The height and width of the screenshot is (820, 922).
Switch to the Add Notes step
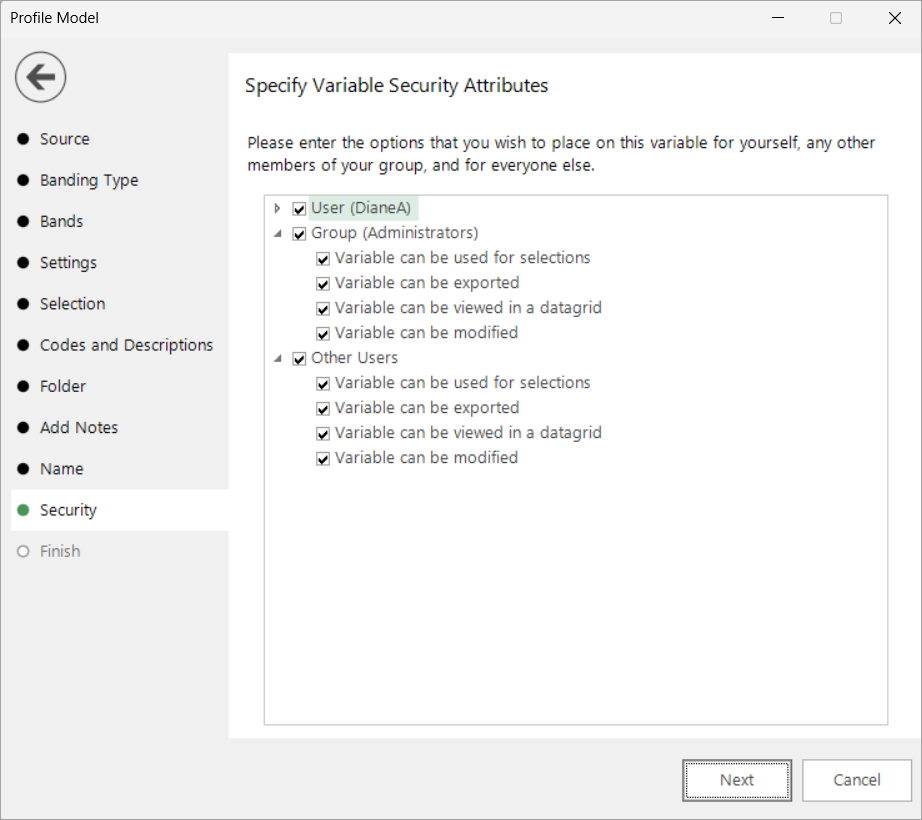pyautogui.click(x=79, y=427)
